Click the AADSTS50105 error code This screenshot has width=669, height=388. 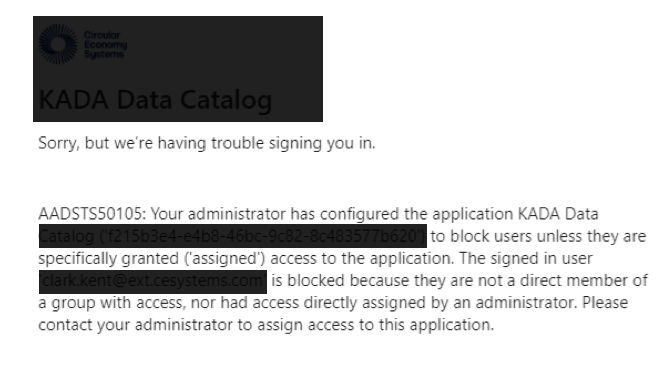pos(92,213)
